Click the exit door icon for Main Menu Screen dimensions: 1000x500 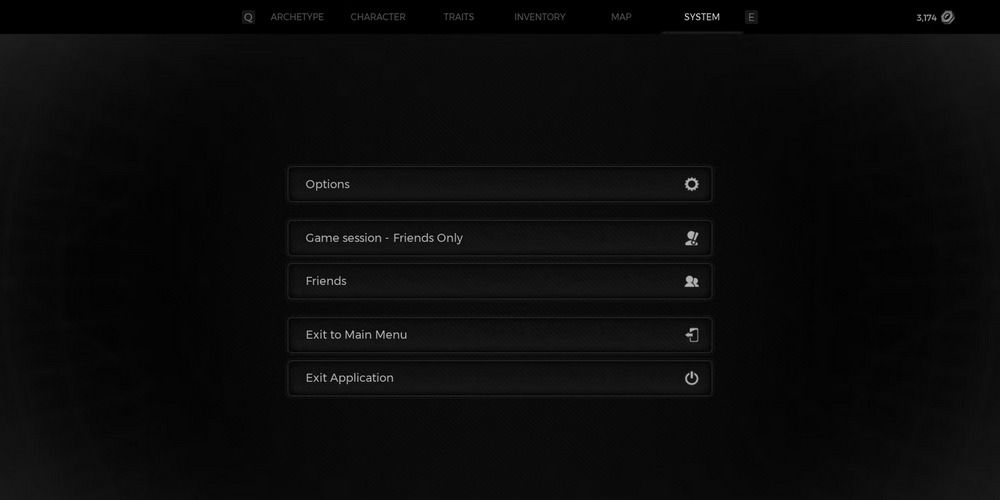[x=691, y=335]
